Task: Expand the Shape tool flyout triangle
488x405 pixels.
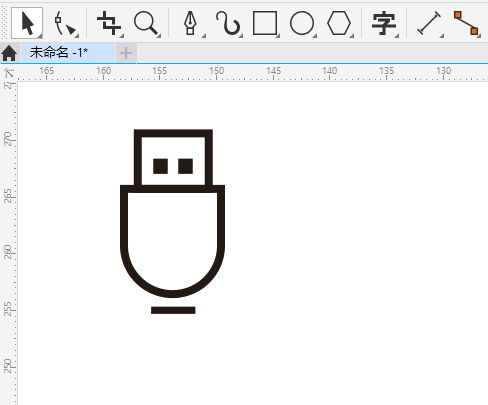Action: [77, 36]
